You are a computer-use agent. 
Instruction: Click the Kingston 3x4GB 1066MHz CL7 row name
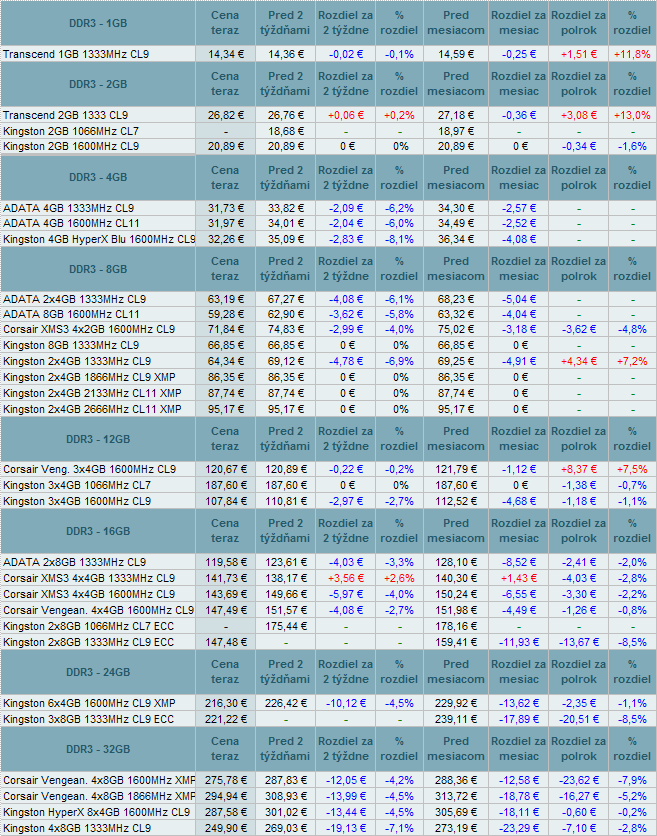tap(77, 485)
